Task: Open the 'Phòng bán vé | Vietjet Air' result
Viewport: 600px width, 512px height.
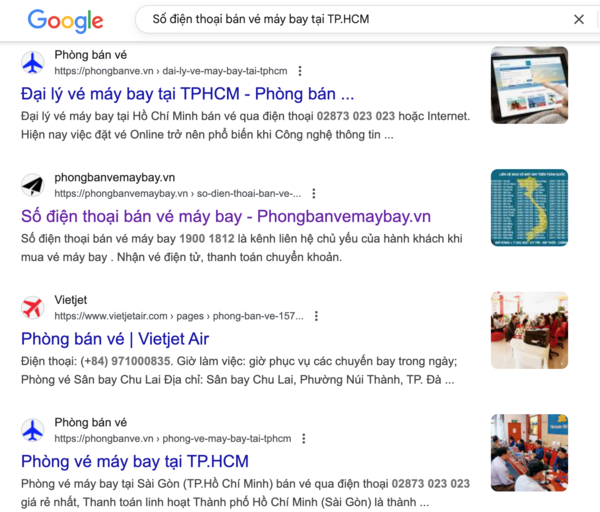Action: point(115,339)
